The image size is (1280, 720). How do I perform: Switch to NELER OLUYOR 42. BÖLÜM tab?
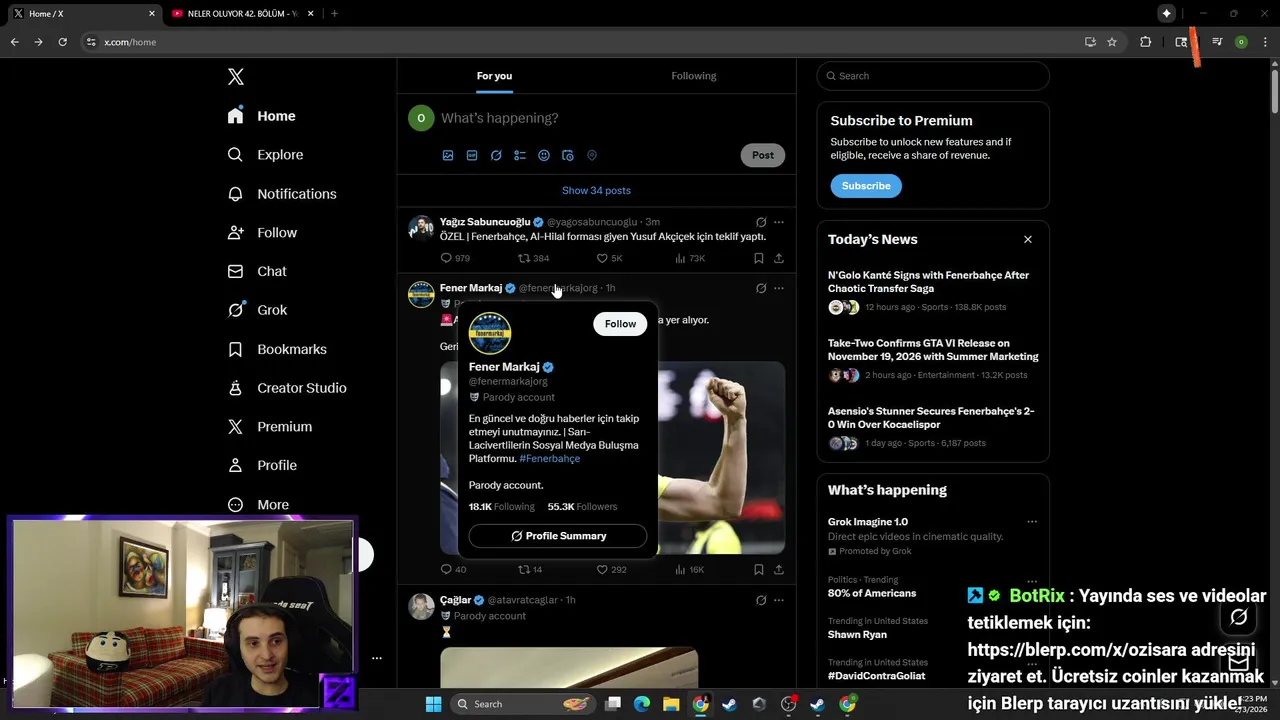[x=243, y=14]
